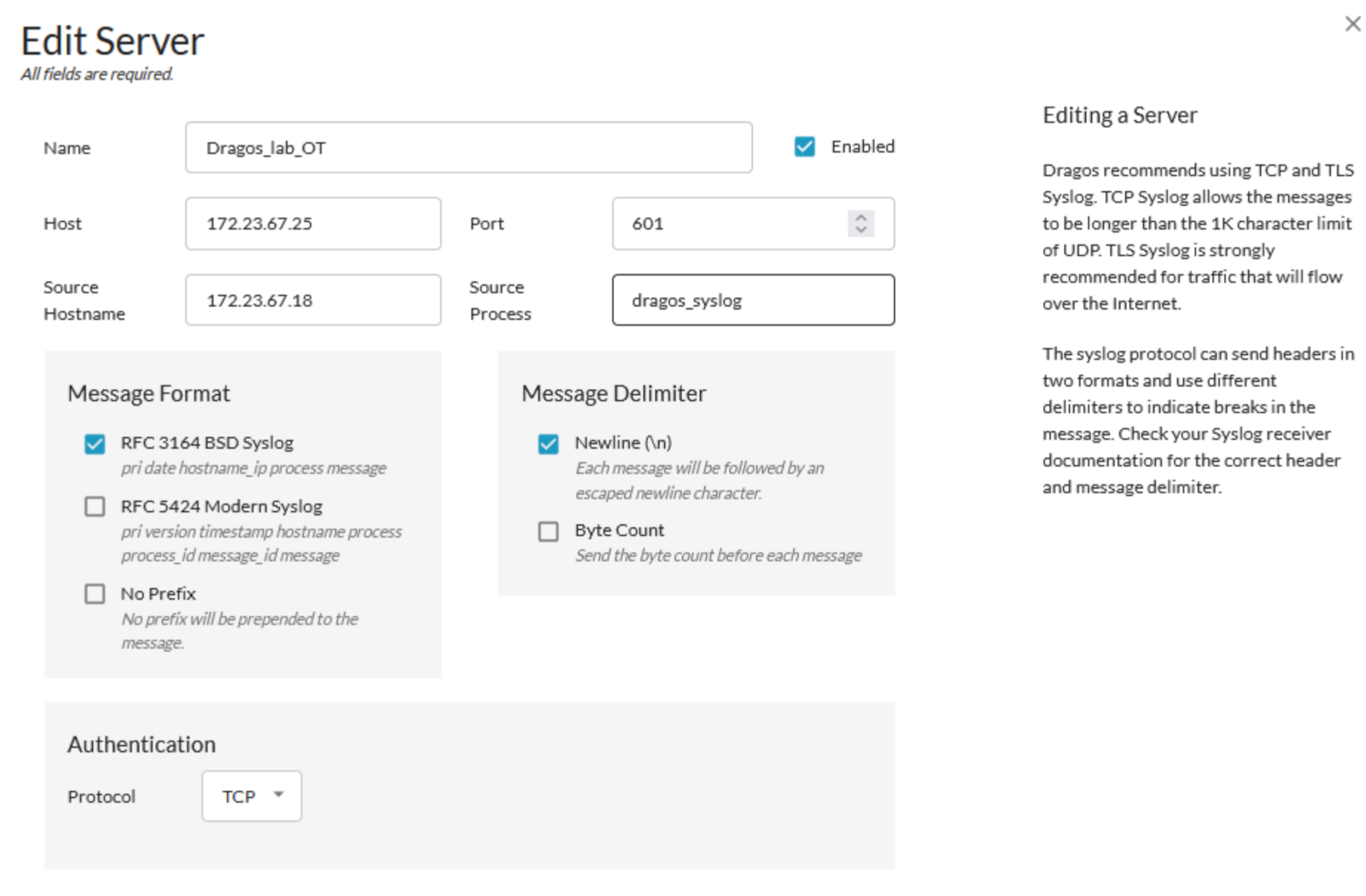Viewport: 1366px width, 896px height.
Task: Uncheck the Newline message delimiter
Action: tap(549, 444)
